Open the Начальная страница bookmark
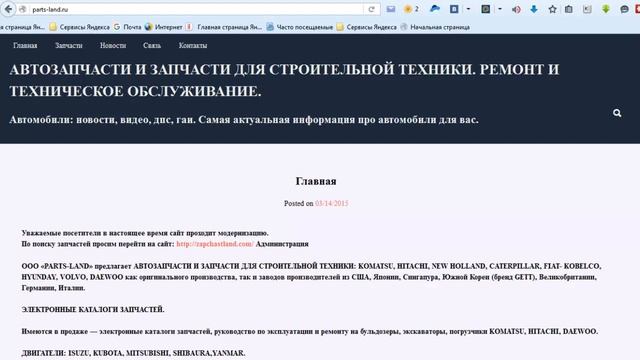This screenshot has width=640, height=360. [435, 27]
